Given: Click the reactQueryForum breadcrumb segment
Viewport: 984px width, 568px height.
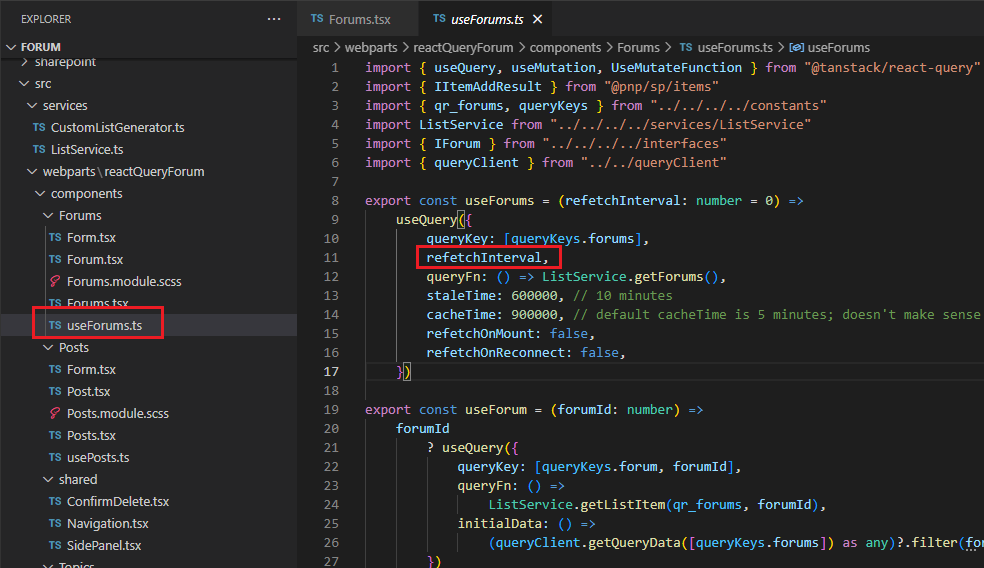Looking at the screenshot, I should click(465, 47).
